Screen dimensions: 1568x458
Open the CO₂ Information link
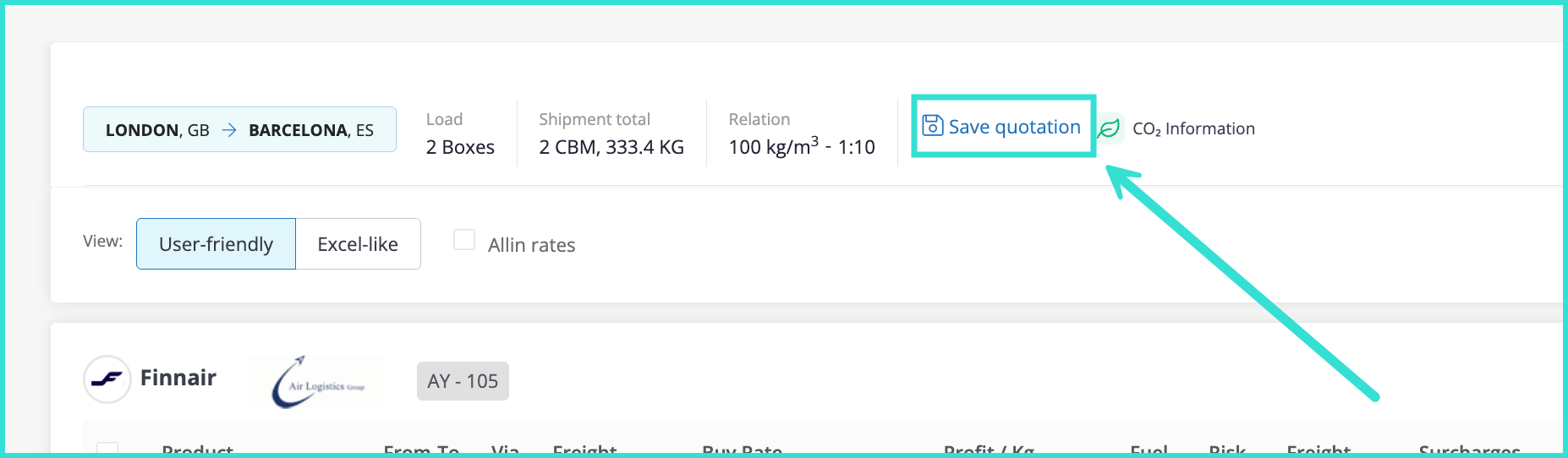1193,128
